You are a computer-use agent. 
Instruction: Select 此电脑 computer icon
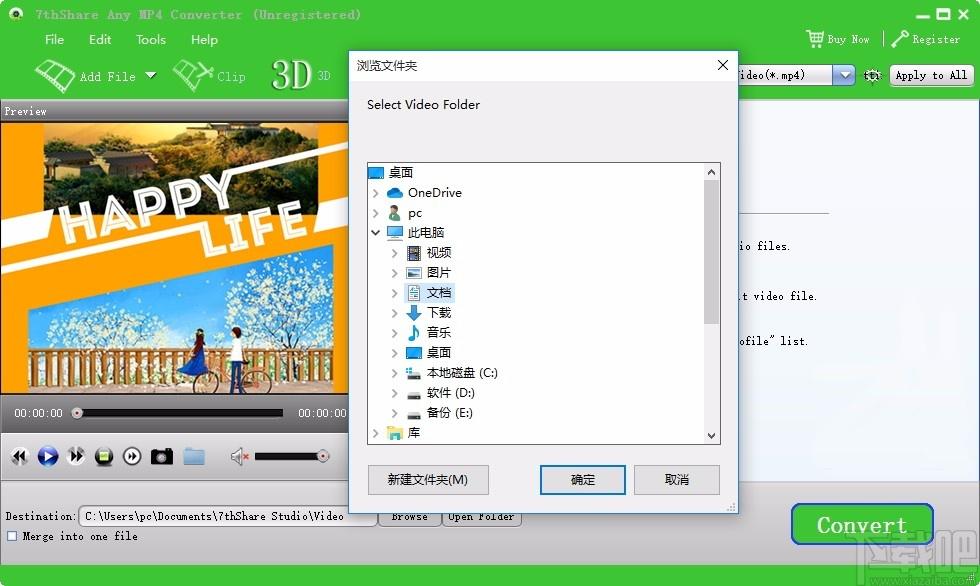point(394,233)
